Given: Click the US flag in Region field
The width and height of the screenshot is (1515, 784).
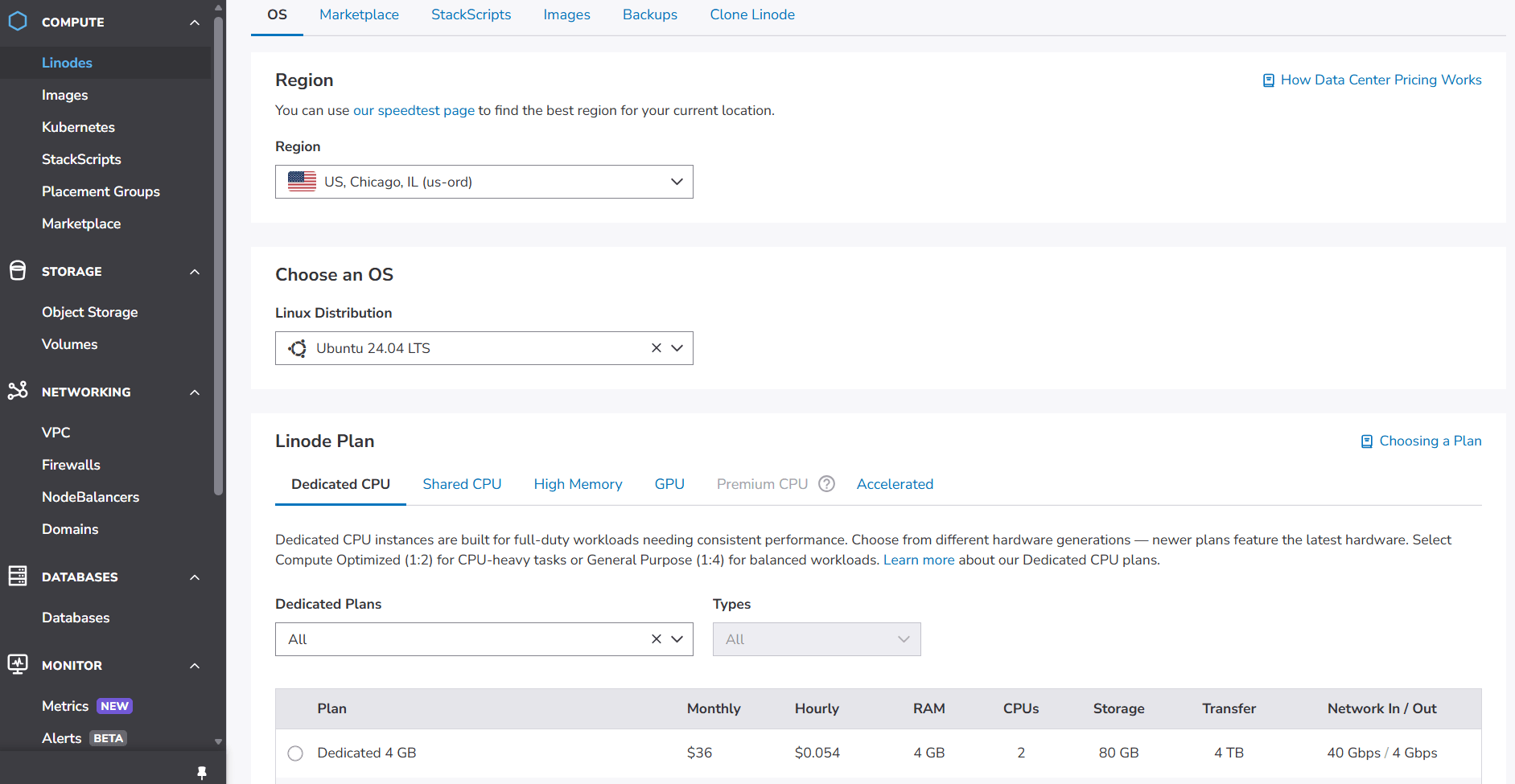Looking at the screenshot, I should (x=302, y=182).
